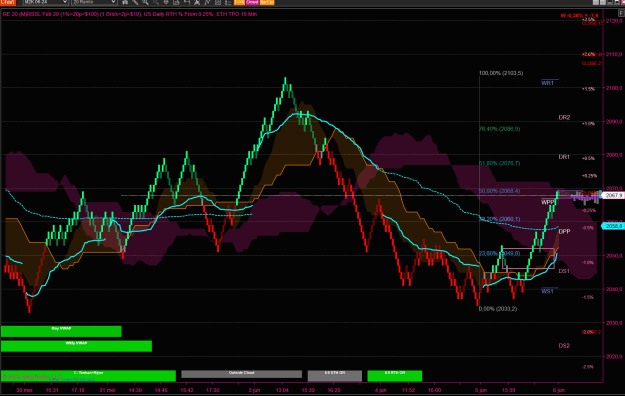Click the zoom in magnifier icon

145,2
